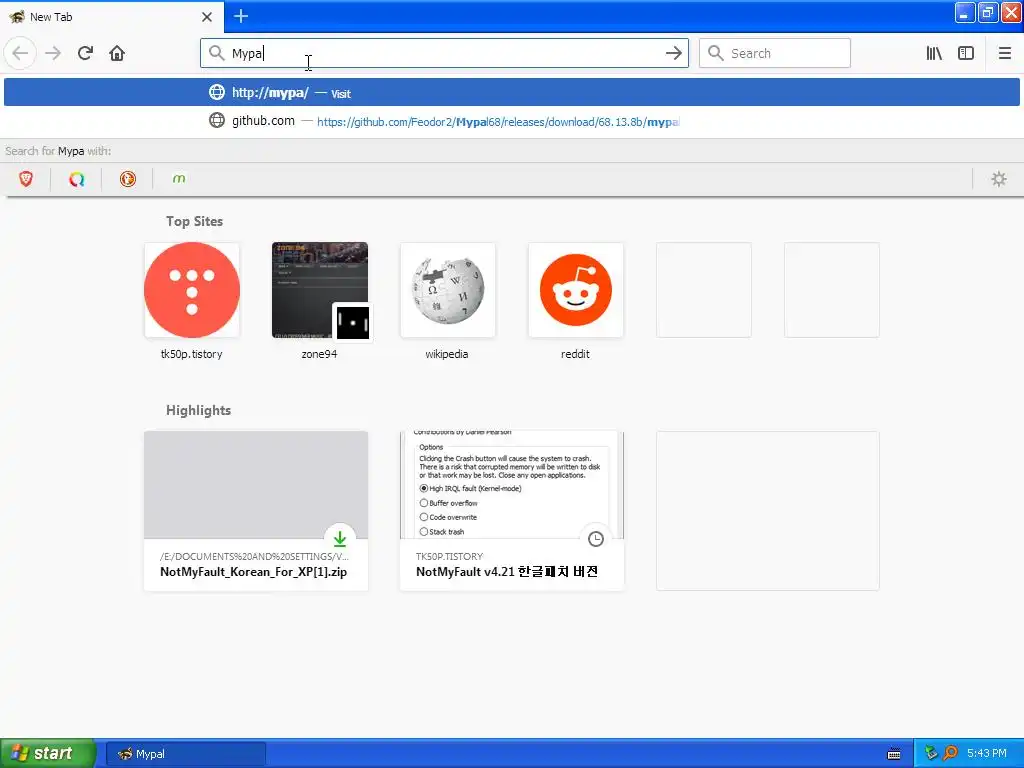Search with the green m engine icon
The height and width of the screenshot is (768, 1024).
179,178
